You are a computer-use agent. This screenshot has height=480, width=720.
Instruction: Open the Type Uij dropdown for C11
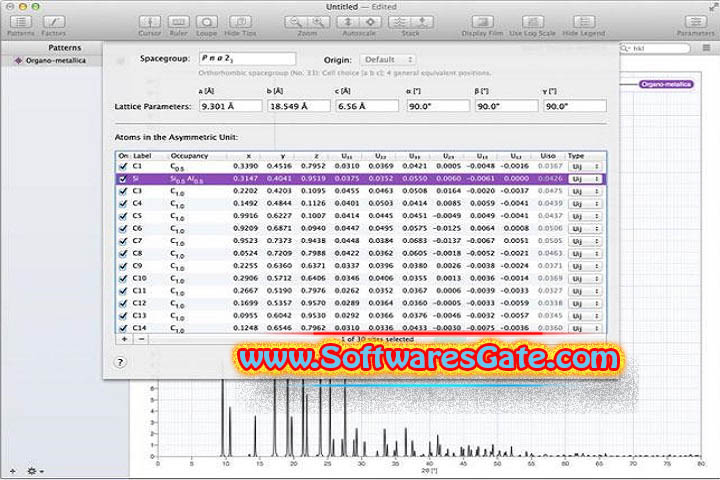click(585, 291)
